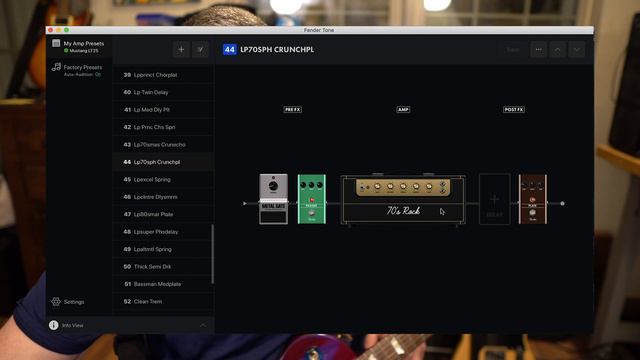Toggle the Plate reverb pedal LED switch
The width and height of the screenshot is (640, 360).
(532, 200)
